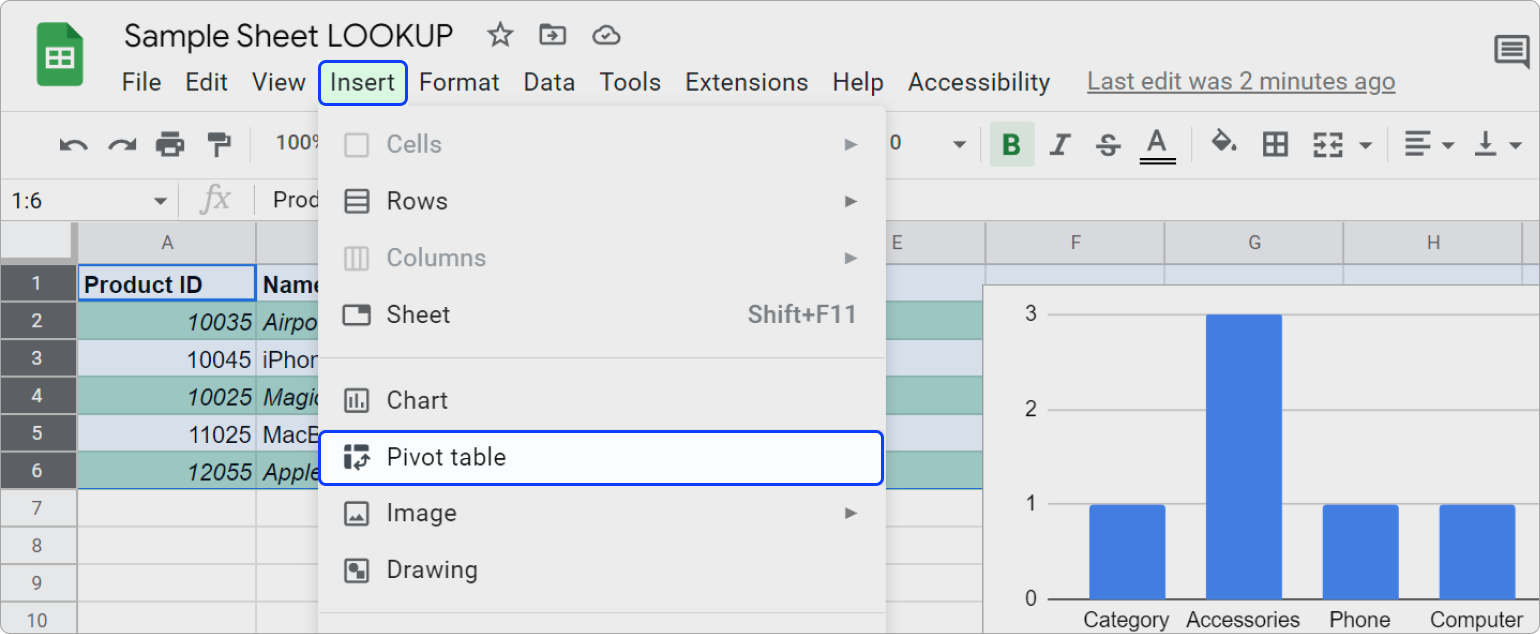Image resolution: width=1540 pixels, height=634 pixels.
Task: Click the Accessories bar in the chart
Action: tap(1243, 456)
